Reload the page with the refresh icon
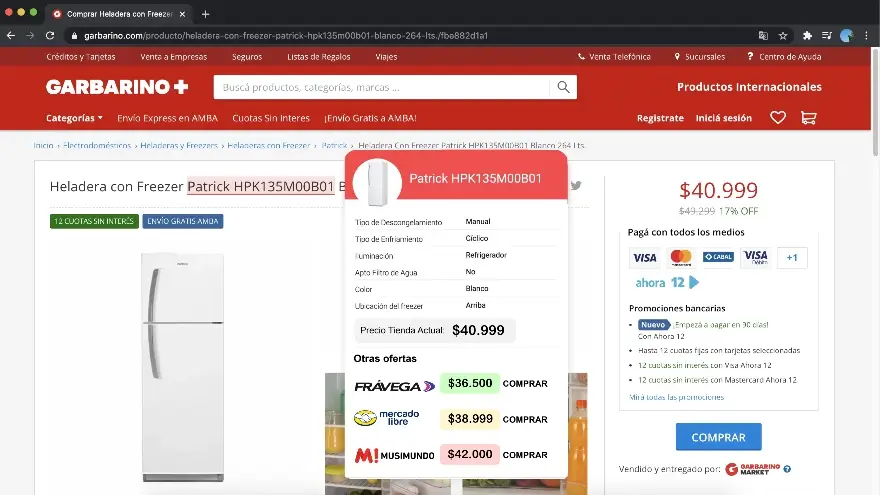 50,35
